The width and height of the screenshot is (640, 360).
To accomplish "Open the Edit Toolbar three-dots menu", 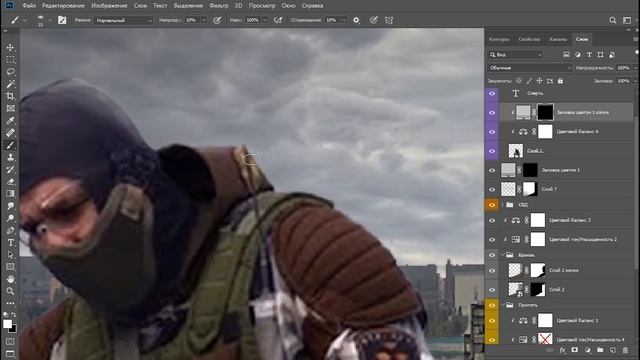I will click(10, 303).
